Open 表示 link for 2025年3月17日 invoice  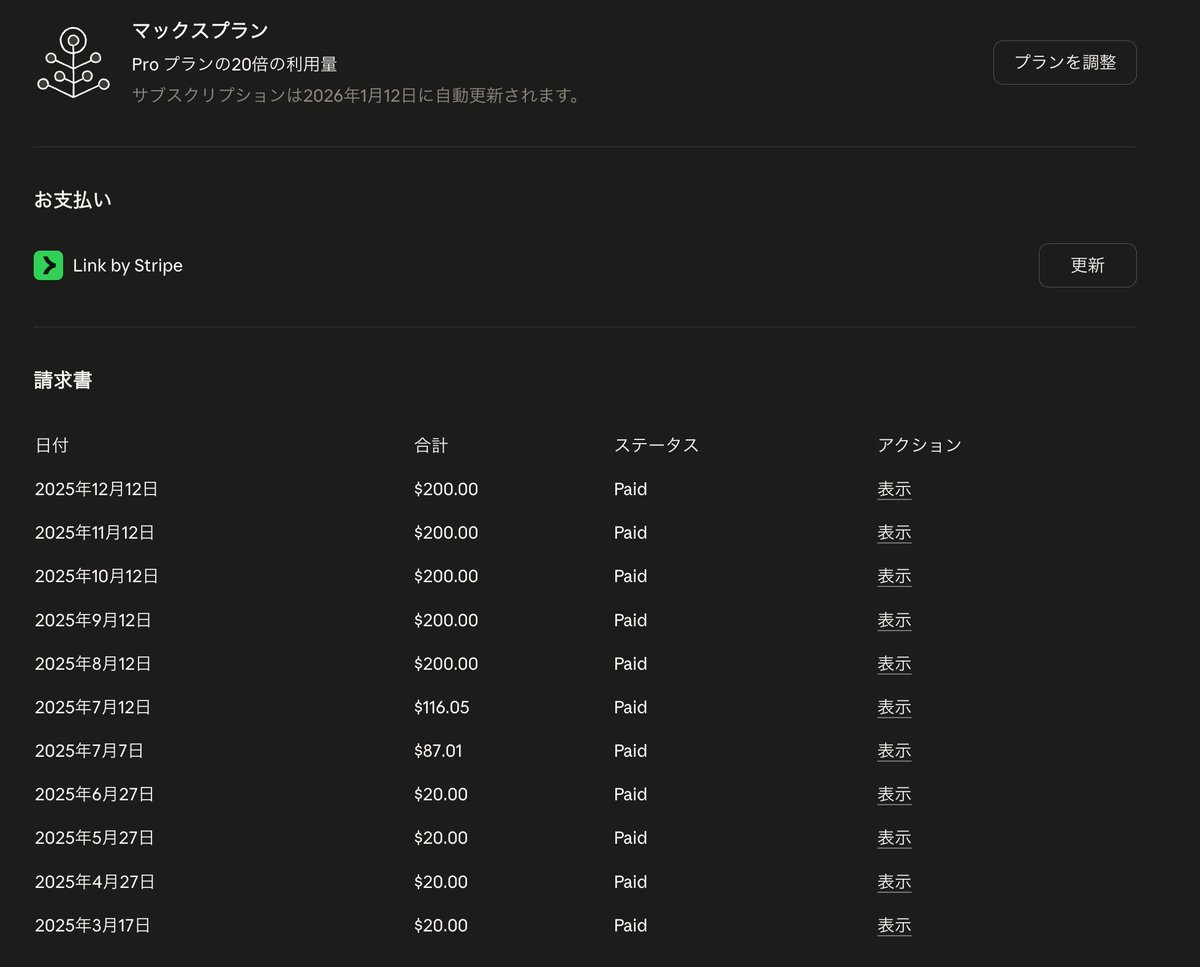[x=894, y=926]
